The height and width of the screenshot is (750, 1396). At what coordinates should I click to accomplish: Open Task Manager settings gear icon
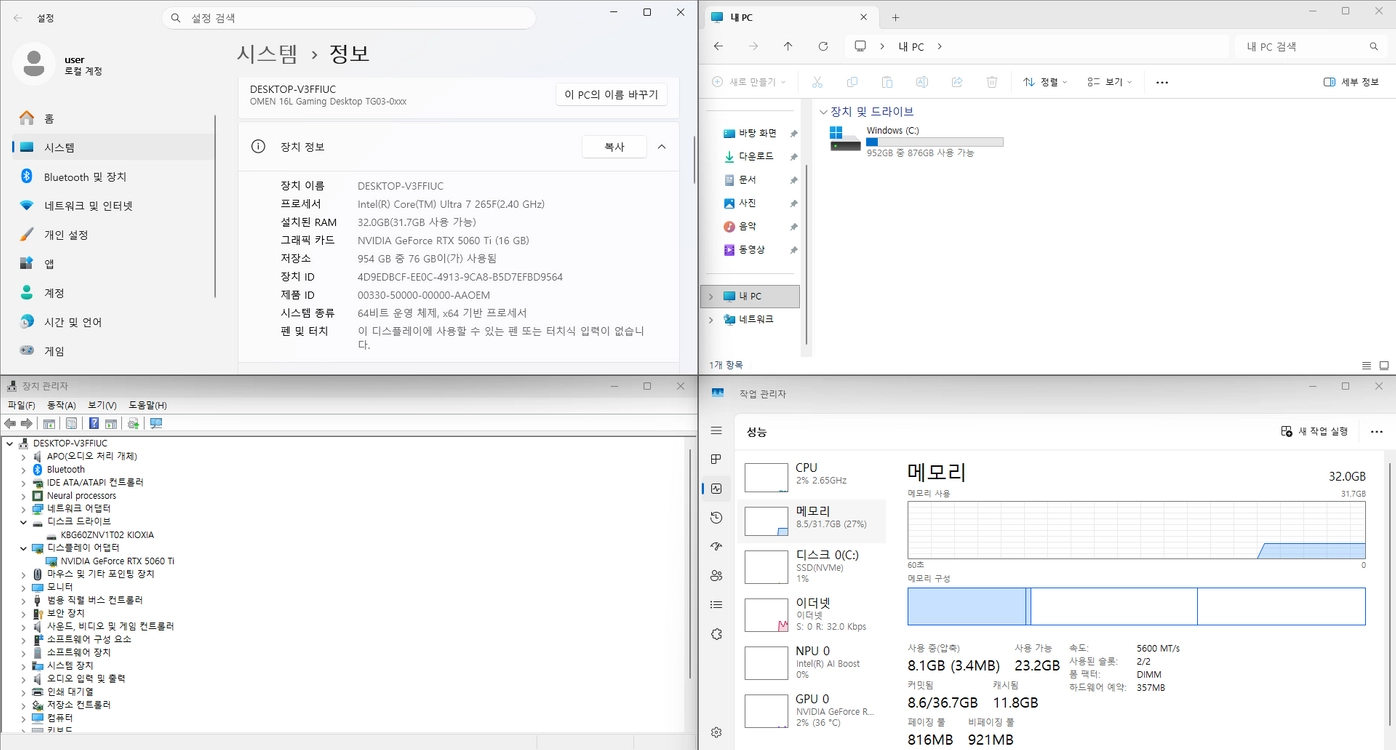[716, 732]
